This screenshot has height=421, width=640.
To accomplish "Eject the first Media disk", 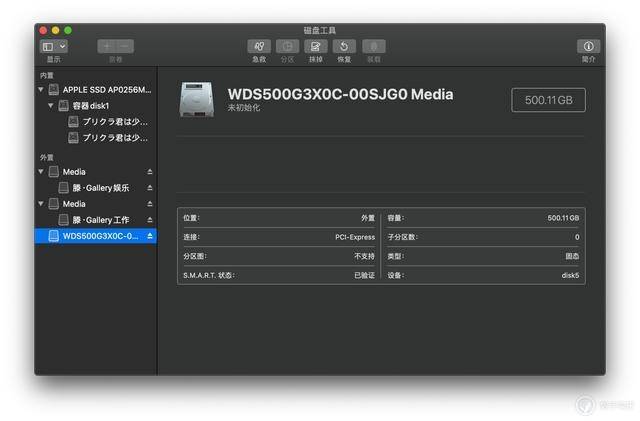I will click(150, 172).
